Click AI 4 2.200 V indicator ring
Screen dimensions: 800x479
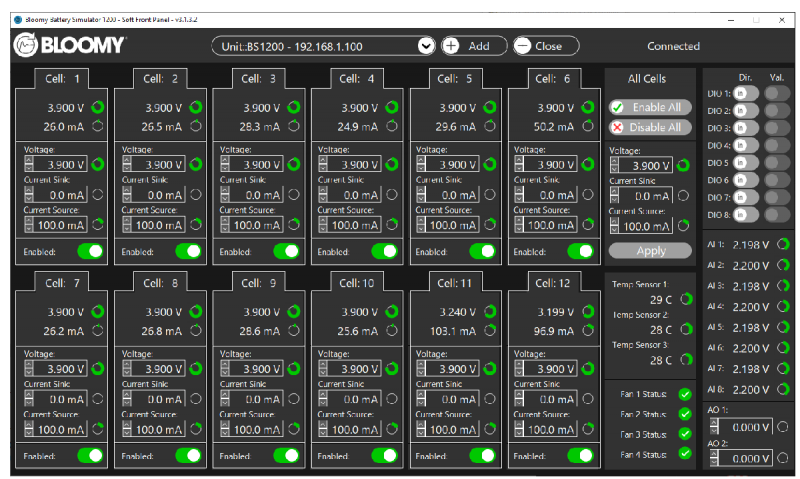pyautogui.click(x=783, y=307)
